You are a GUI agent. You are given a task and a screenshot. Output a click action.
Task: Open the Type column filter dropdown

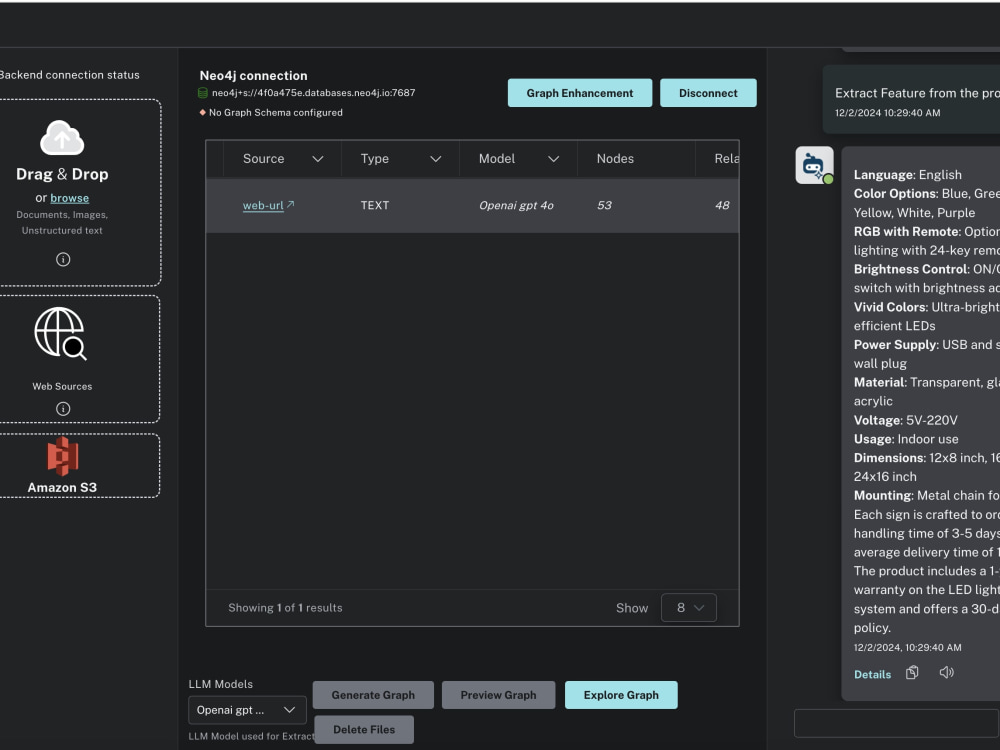[436, 159]
